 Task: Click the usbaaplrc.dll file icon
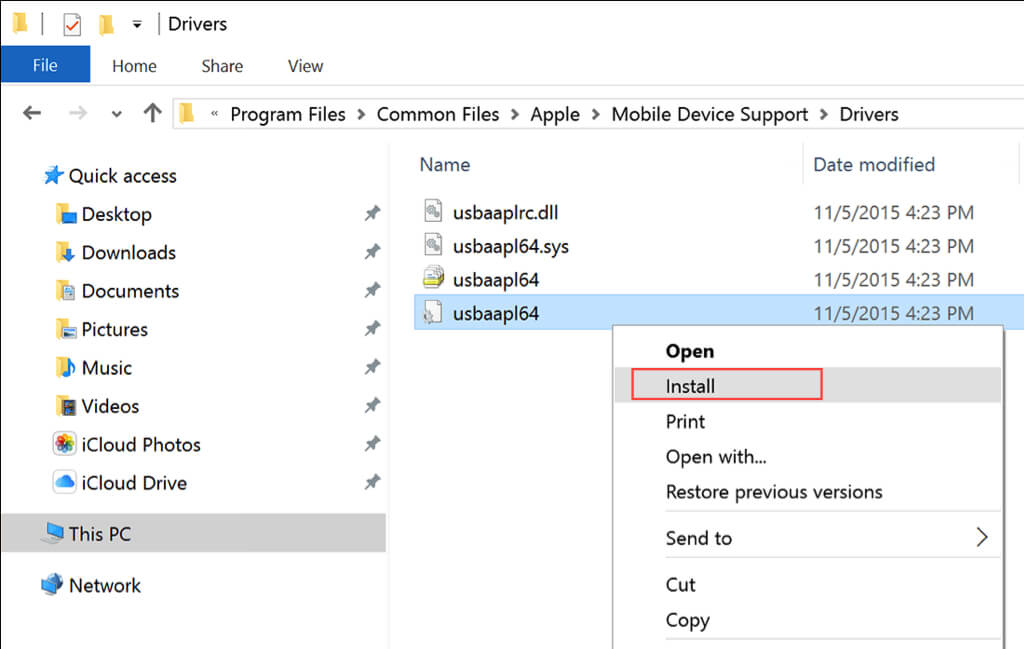(433, 212)
